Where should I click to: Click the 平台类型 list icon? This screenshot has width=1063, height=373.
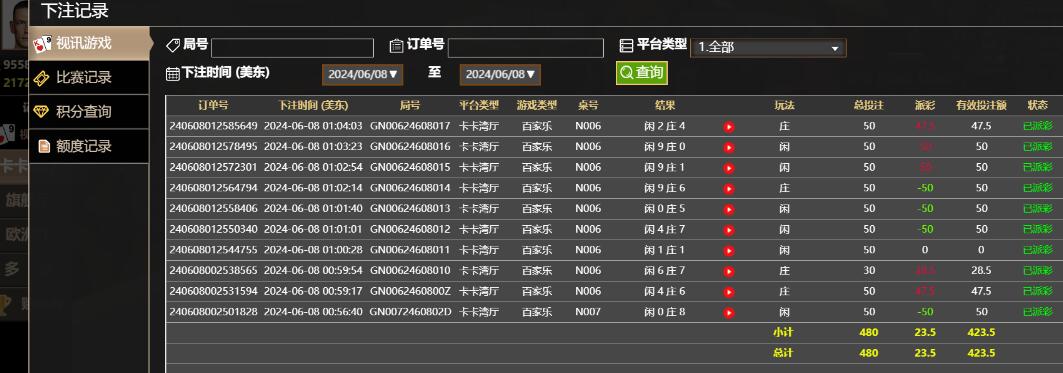coord(626,45)
